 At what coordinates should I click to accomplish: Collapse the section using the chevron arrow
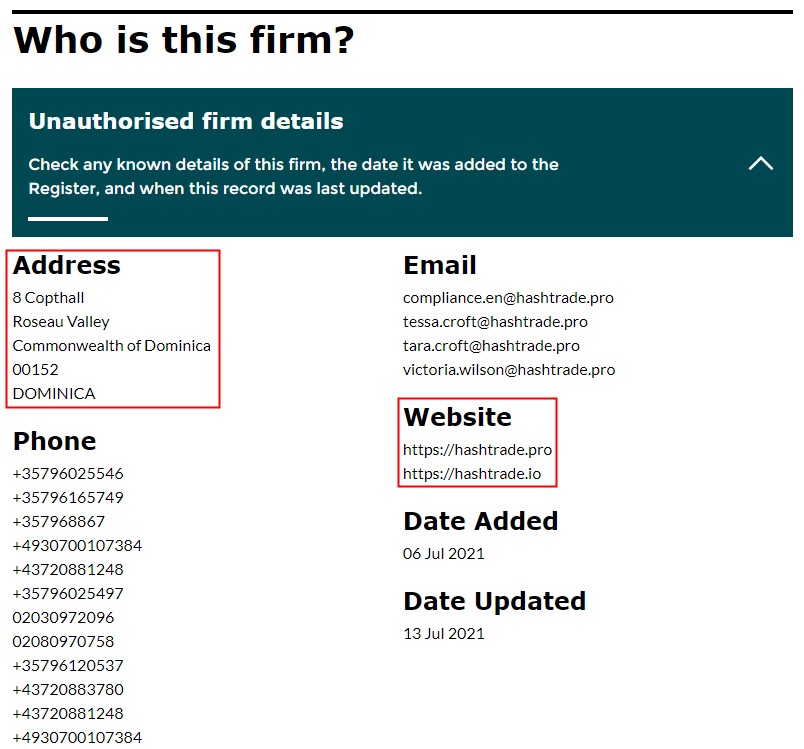pos(760,163)
